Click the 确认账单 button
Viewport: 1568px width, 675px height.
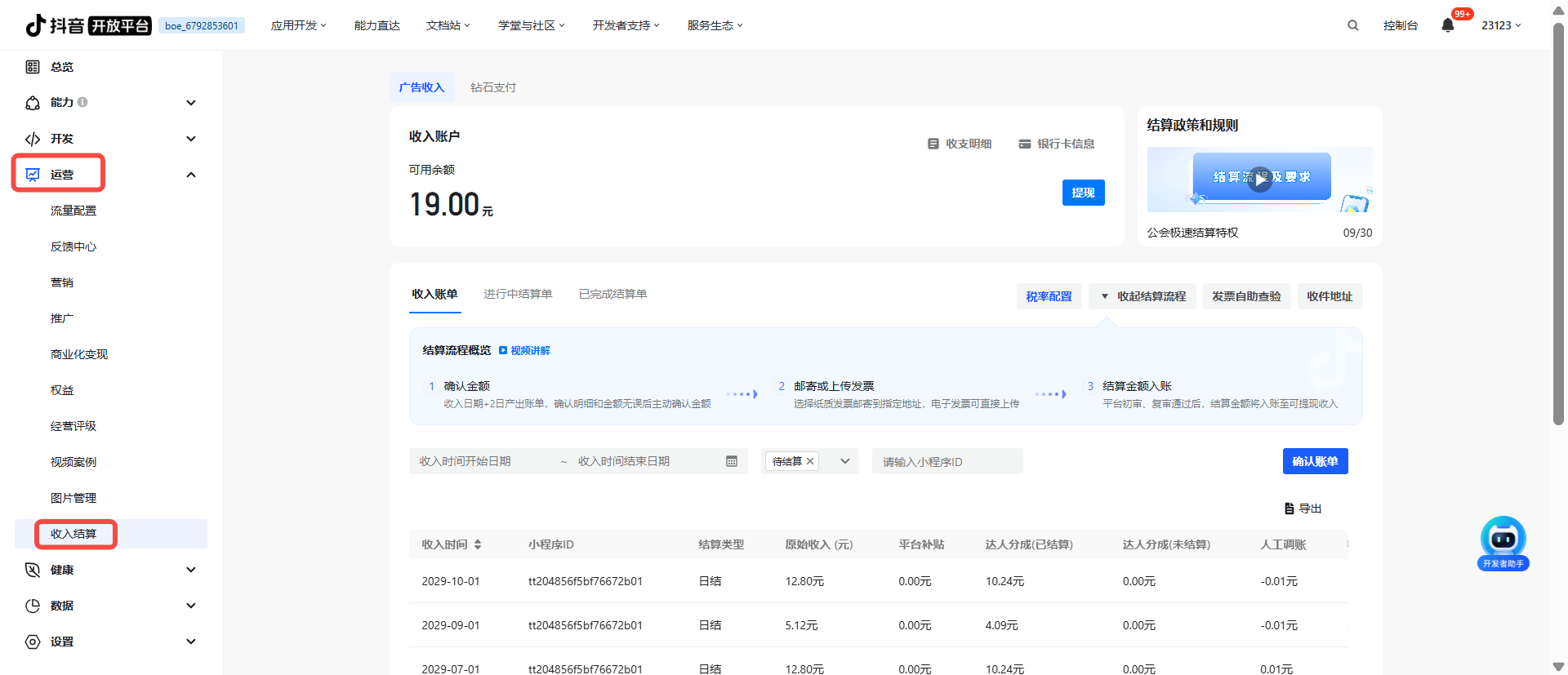1315,461
